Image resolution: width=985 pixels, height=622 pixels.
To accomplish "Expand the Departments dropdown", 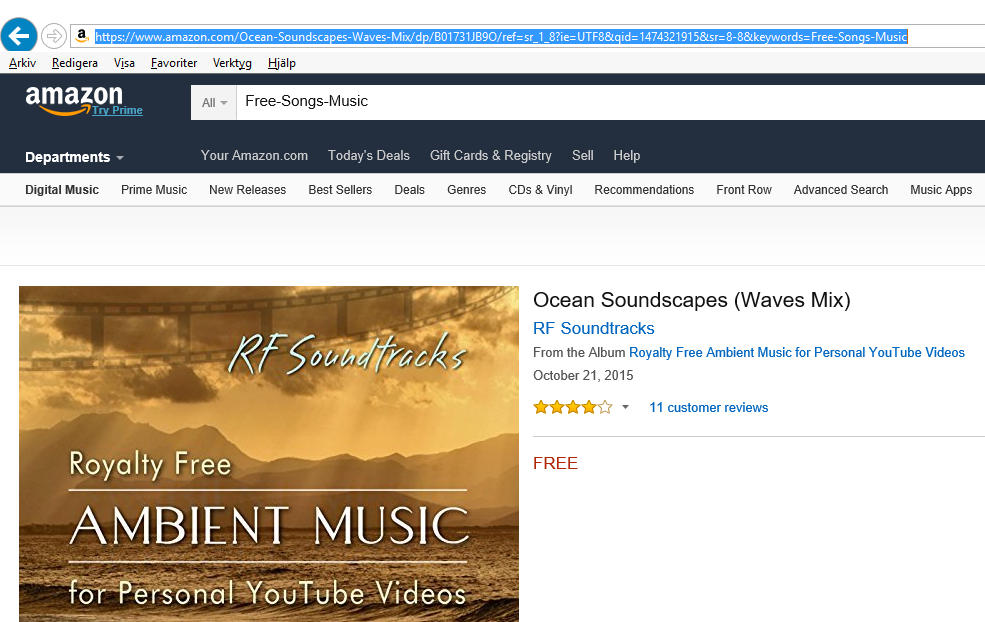I will point(74,157).
